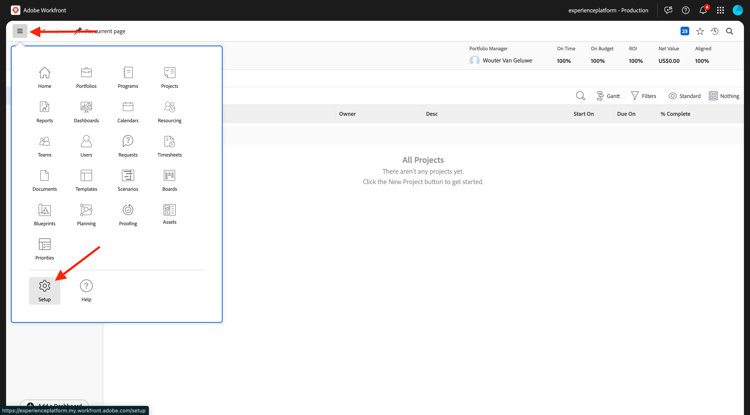Open the favorites star icon

point(700,31)
